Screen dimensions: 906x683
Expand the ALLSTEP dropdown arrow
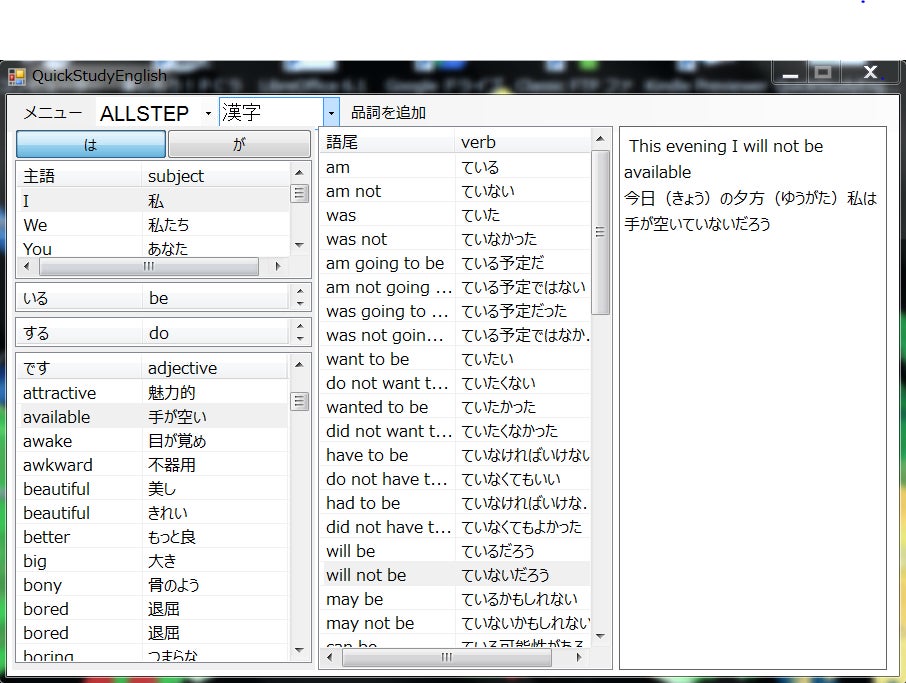pos(208,113)
